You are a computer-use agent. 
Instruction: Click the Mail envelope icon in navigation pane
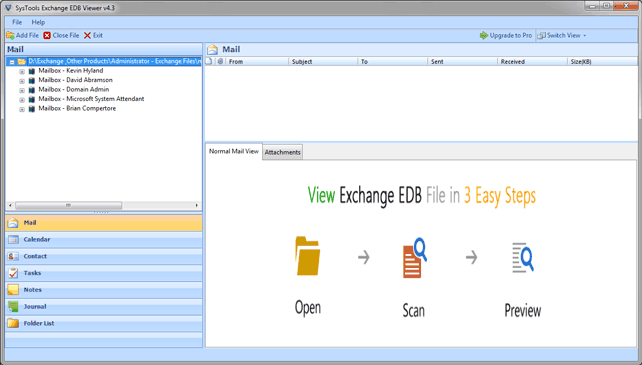[13, 223]
